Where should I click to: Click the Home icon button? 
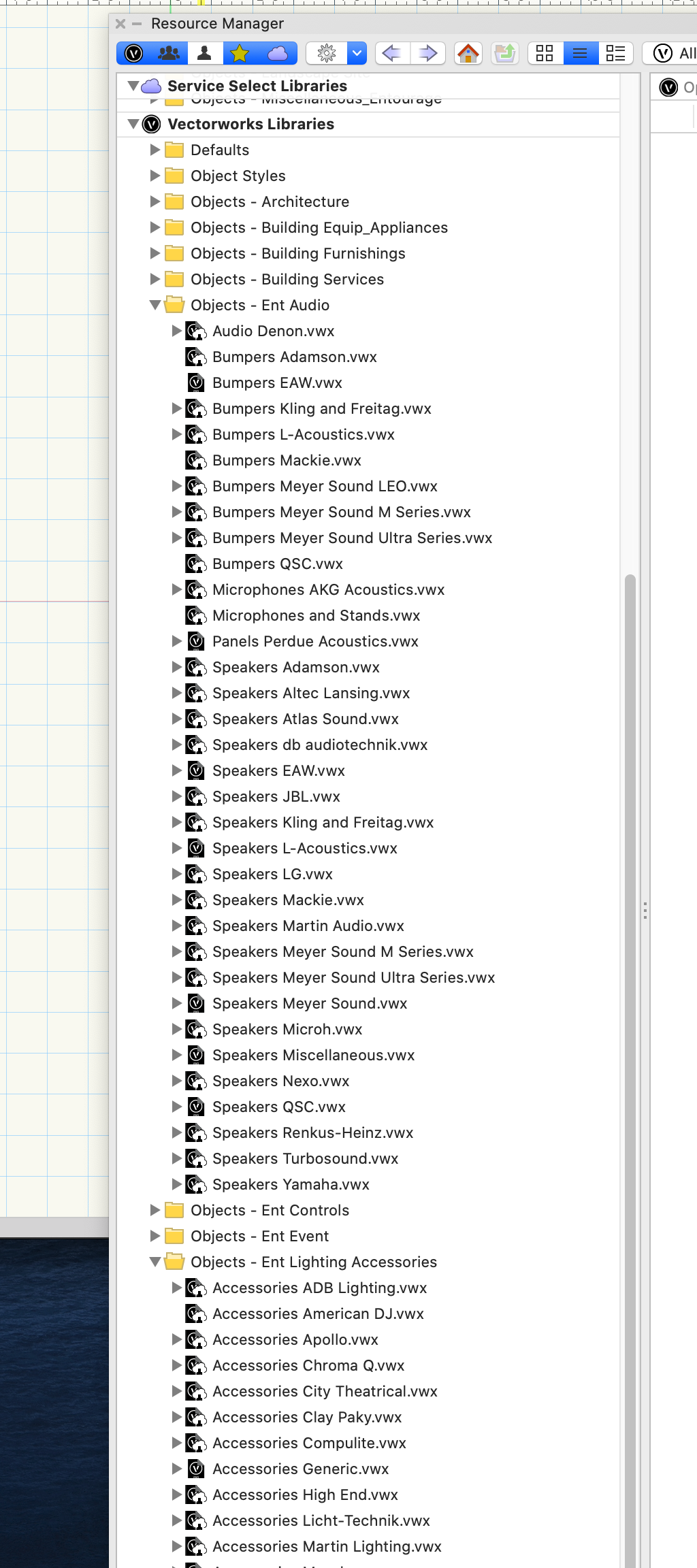coord(468,53)
